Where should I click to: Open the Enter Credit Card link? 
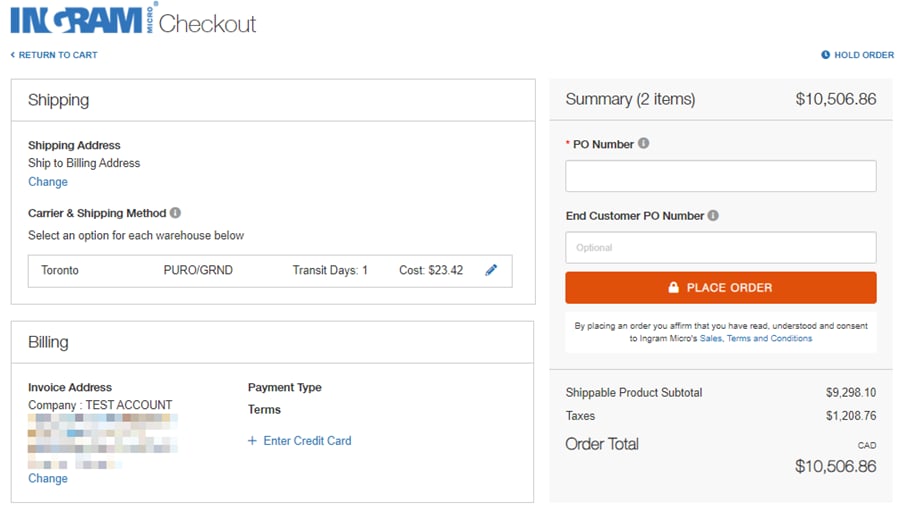(307, 441)
